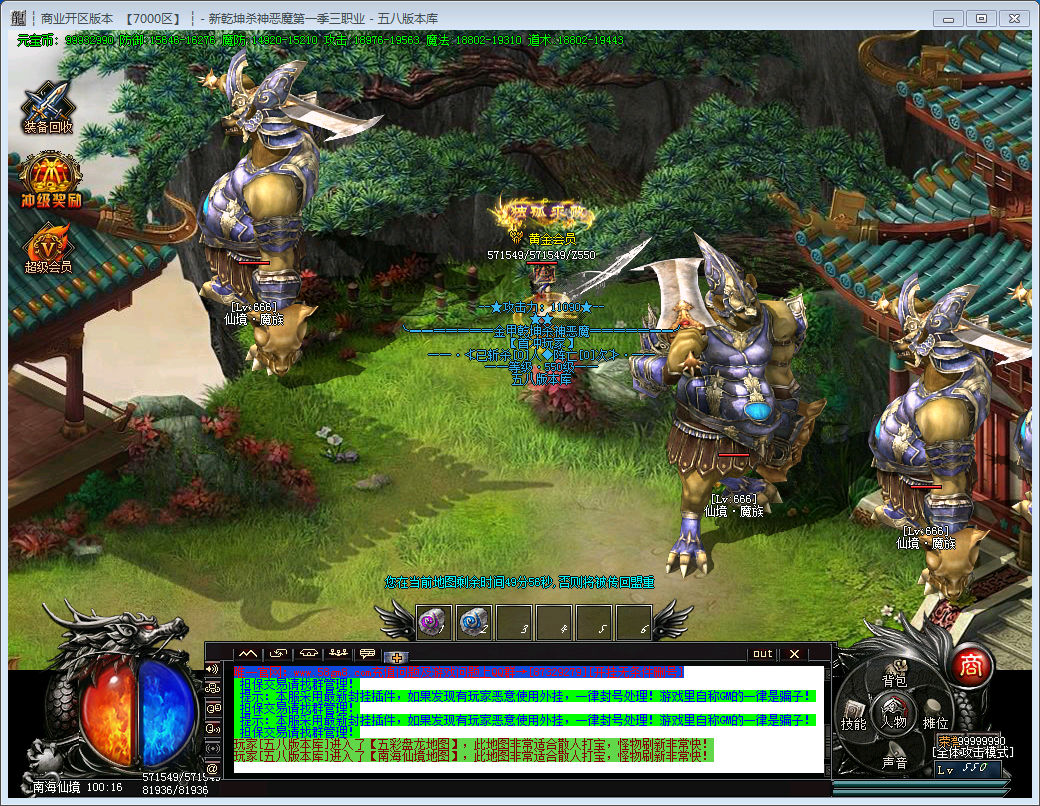Toggle the @ with sound-waves channel icon
1040x806 pixels.
pos(212,728)
